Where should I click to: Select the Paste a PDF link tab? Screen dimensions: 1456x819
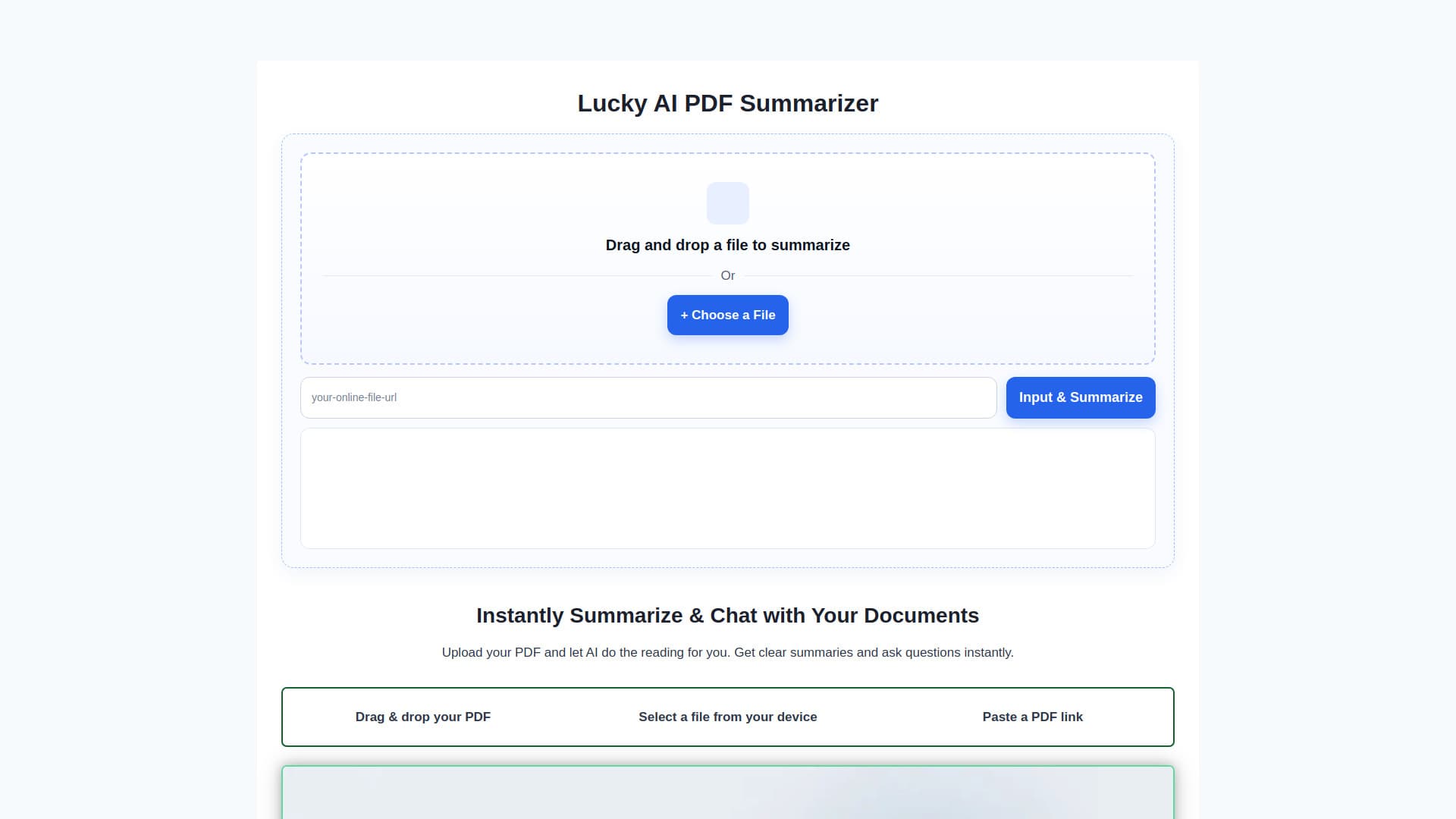pyautogui.click(x=1033, y=717)
